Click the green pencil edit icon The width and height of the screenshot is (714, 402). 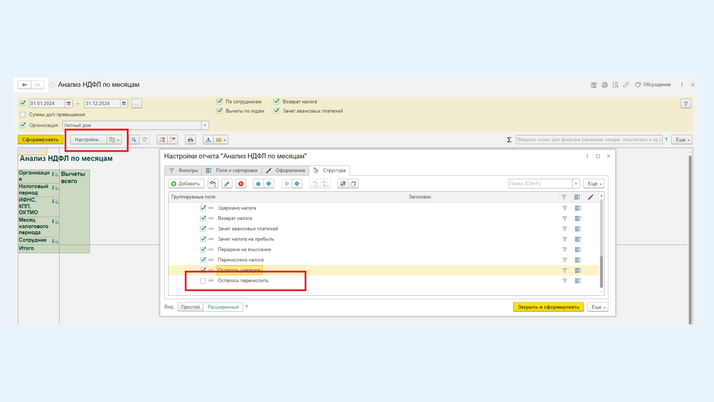coord(227,184)
